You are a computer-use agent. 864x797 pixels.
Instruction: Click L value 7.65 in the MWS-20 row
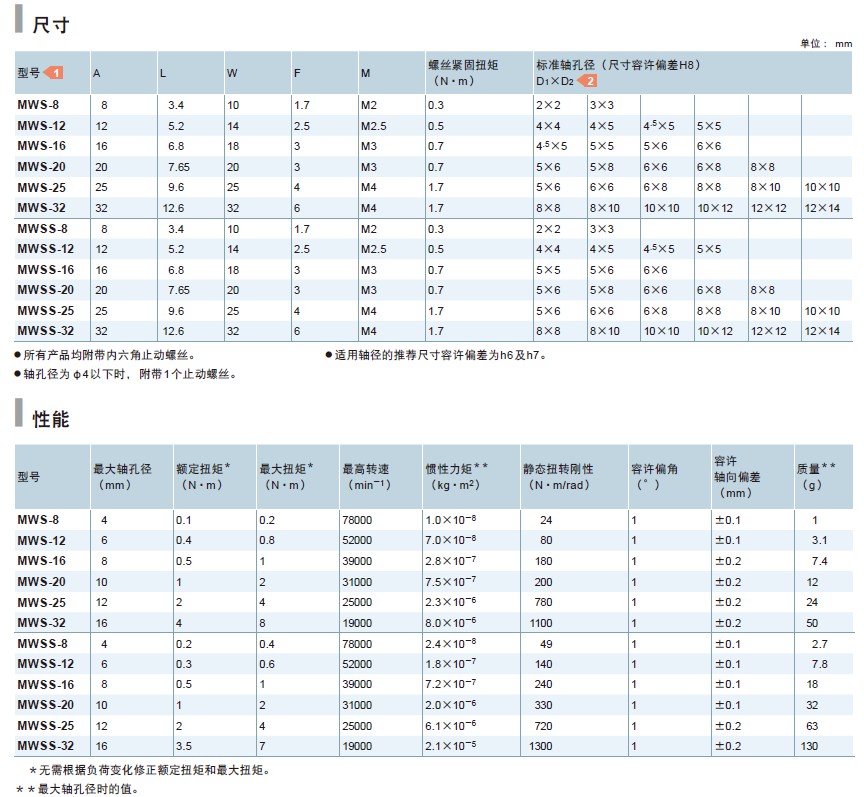(179, 167)
